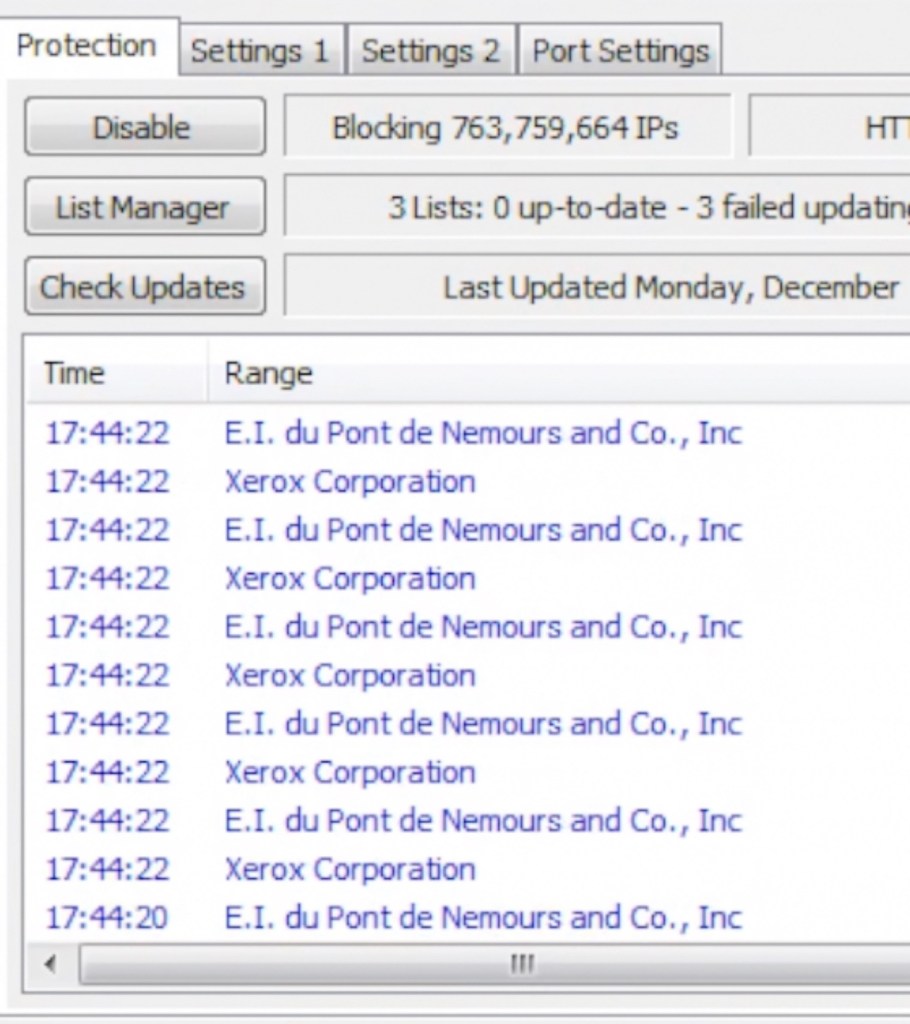The height and width of the screenshot is (1024, 910).
Task: Select the topmost Xerox Corporation log entry
Action: pos(350,482)
